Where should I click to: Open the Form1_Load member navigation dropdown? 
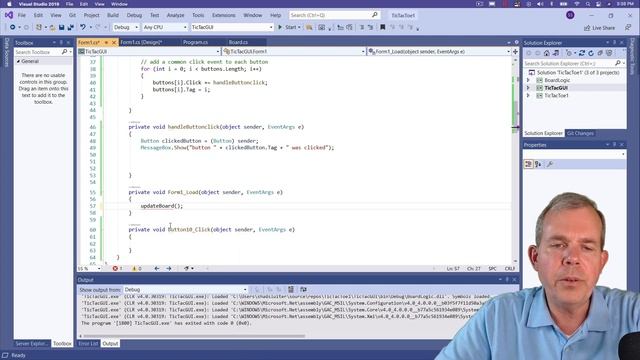click(439, 51)
